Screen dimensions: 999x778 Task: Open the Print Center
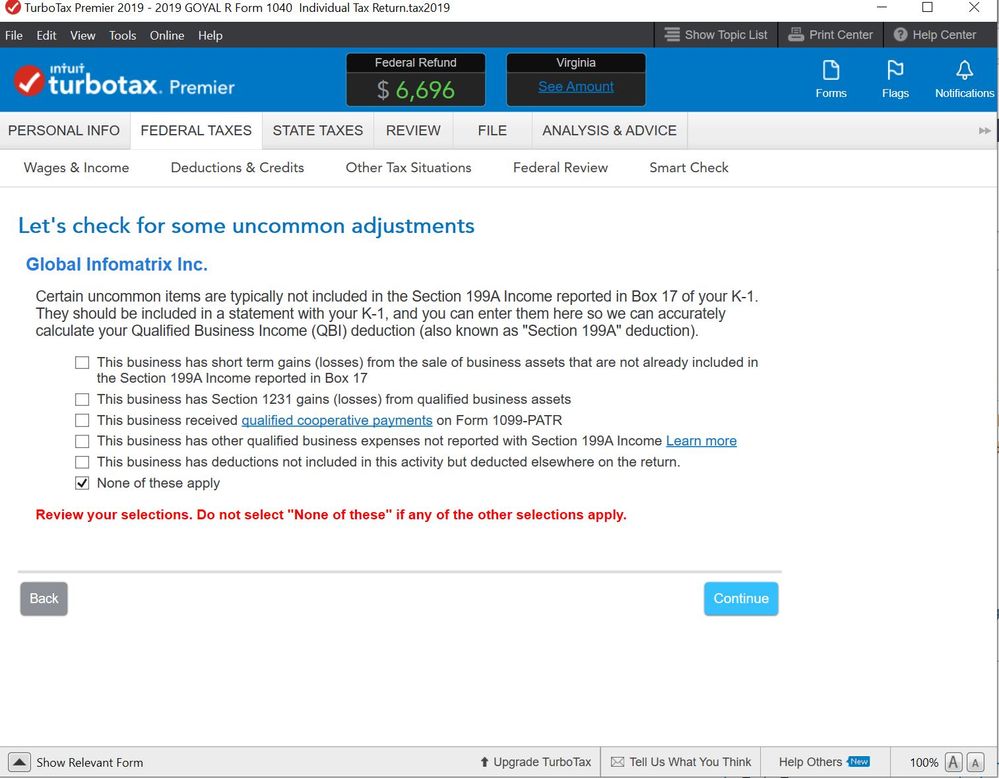pyautogui.click(x=830, y=35)
